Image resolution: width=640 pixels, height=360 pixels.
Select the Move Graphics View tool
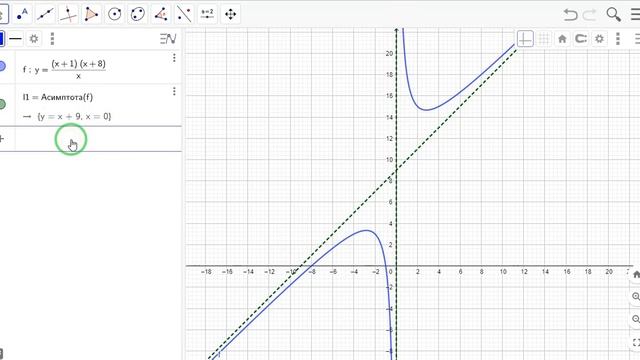pyautogui.click(x=231, y=14)
